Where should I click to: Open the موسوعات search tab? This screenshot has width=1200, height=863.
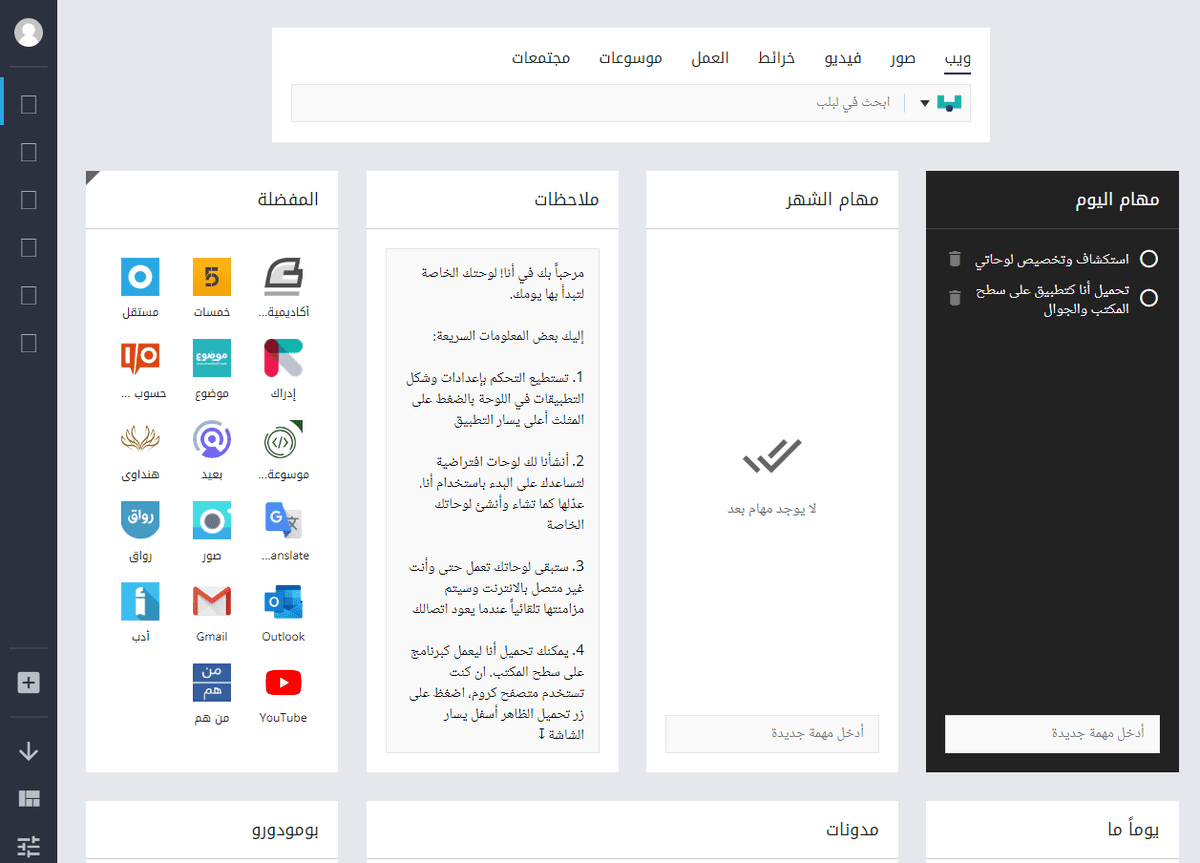click(x=631, y=58)
